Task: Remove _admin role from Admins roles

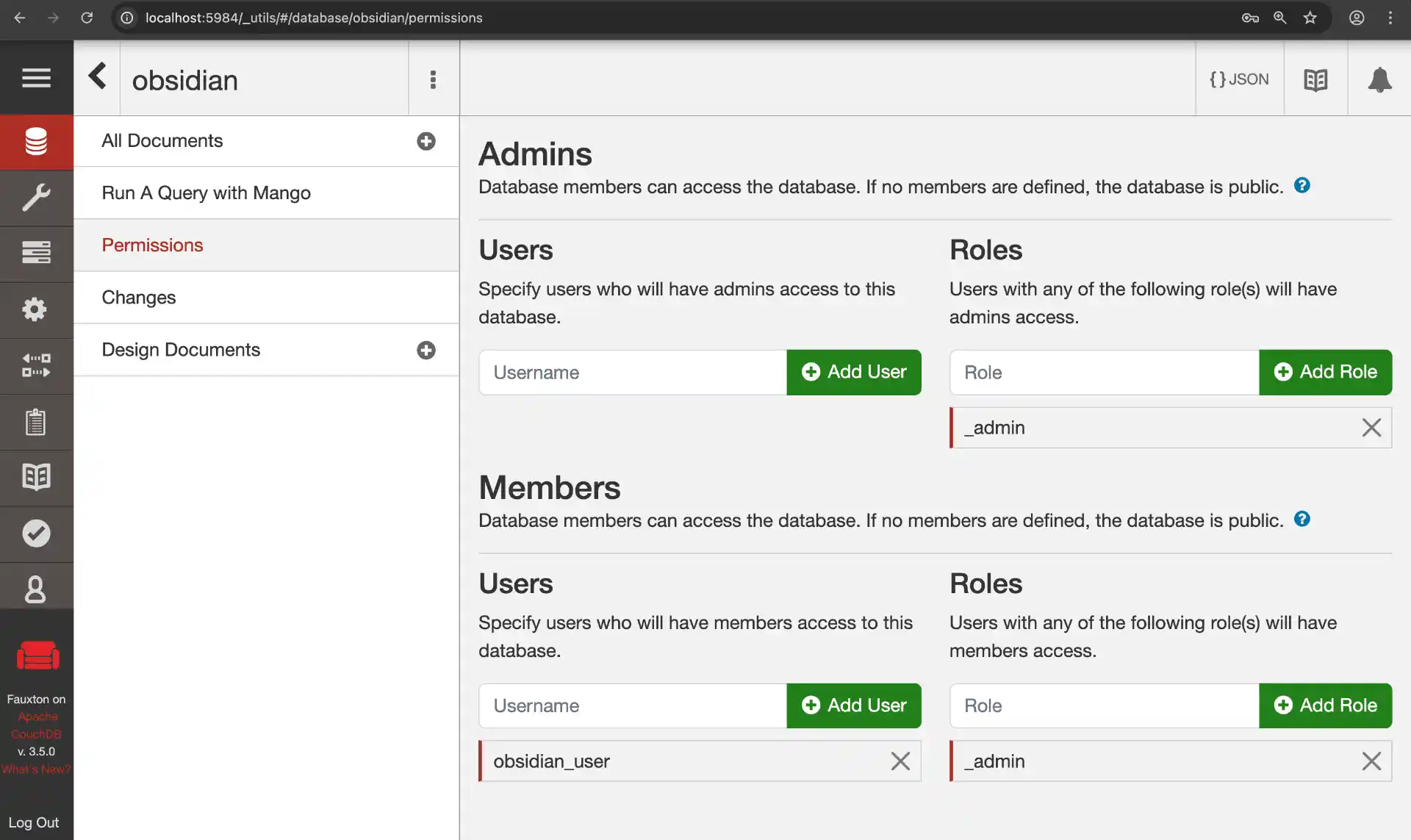Action: point(1371,428)
